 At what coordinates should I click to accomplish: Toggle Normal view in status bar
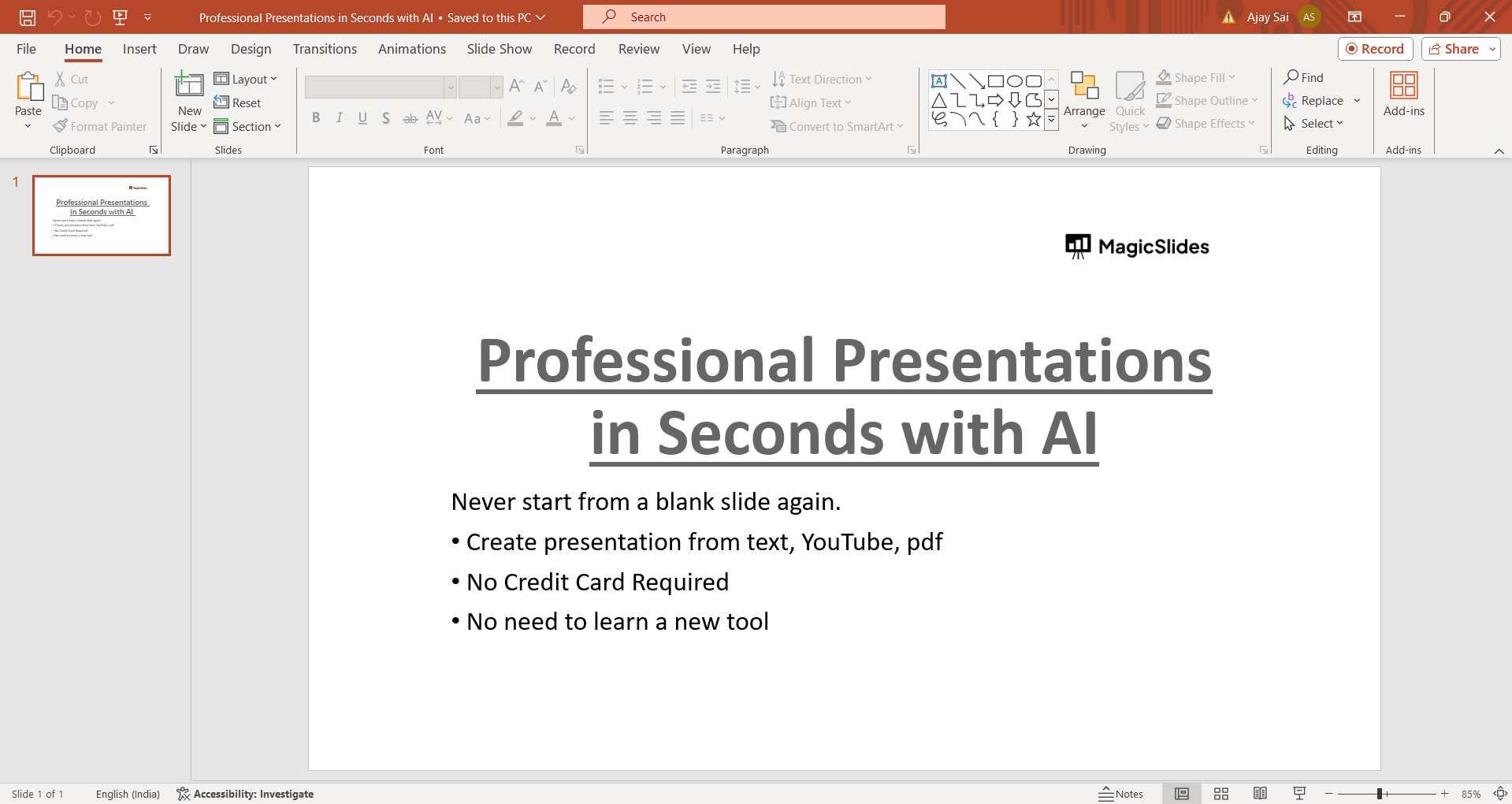pos(1182,794)
